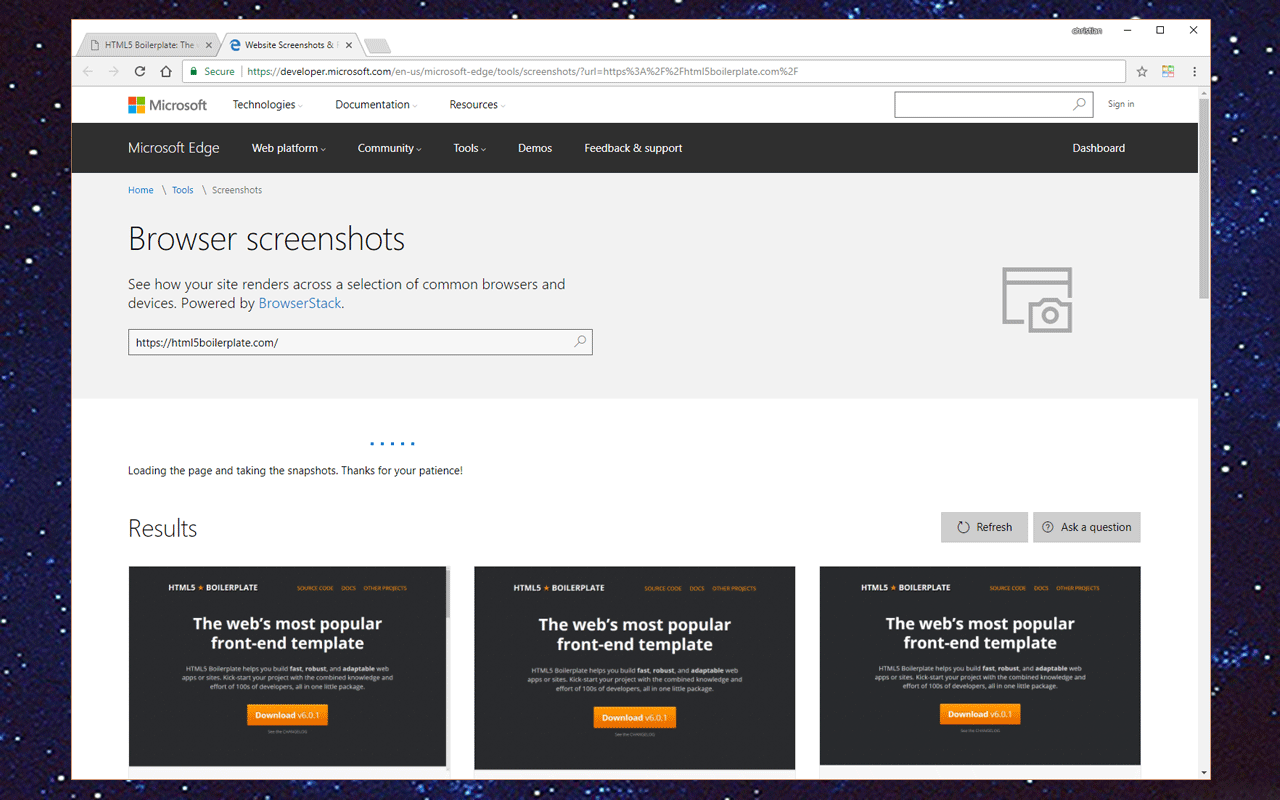This screenshot has height=800, width=1280.
Task: Open Chrome's three-dot menu
Action: [1193, 71]
